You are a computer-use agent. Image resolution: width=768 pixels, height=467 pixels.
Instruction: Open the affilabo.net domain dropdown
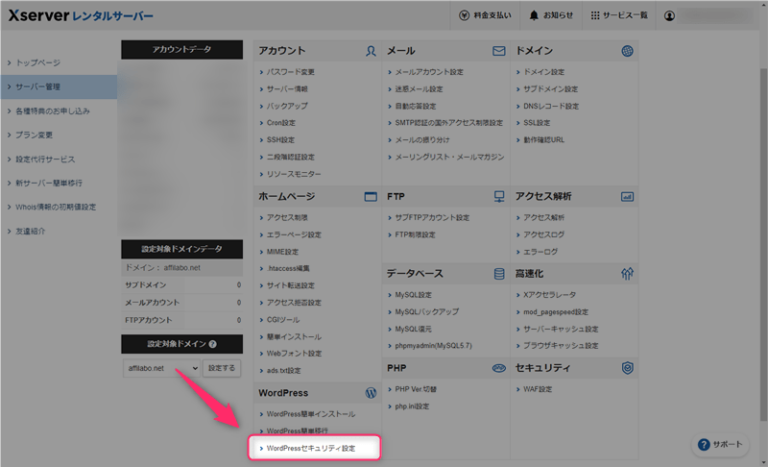[x=161, y=369]
